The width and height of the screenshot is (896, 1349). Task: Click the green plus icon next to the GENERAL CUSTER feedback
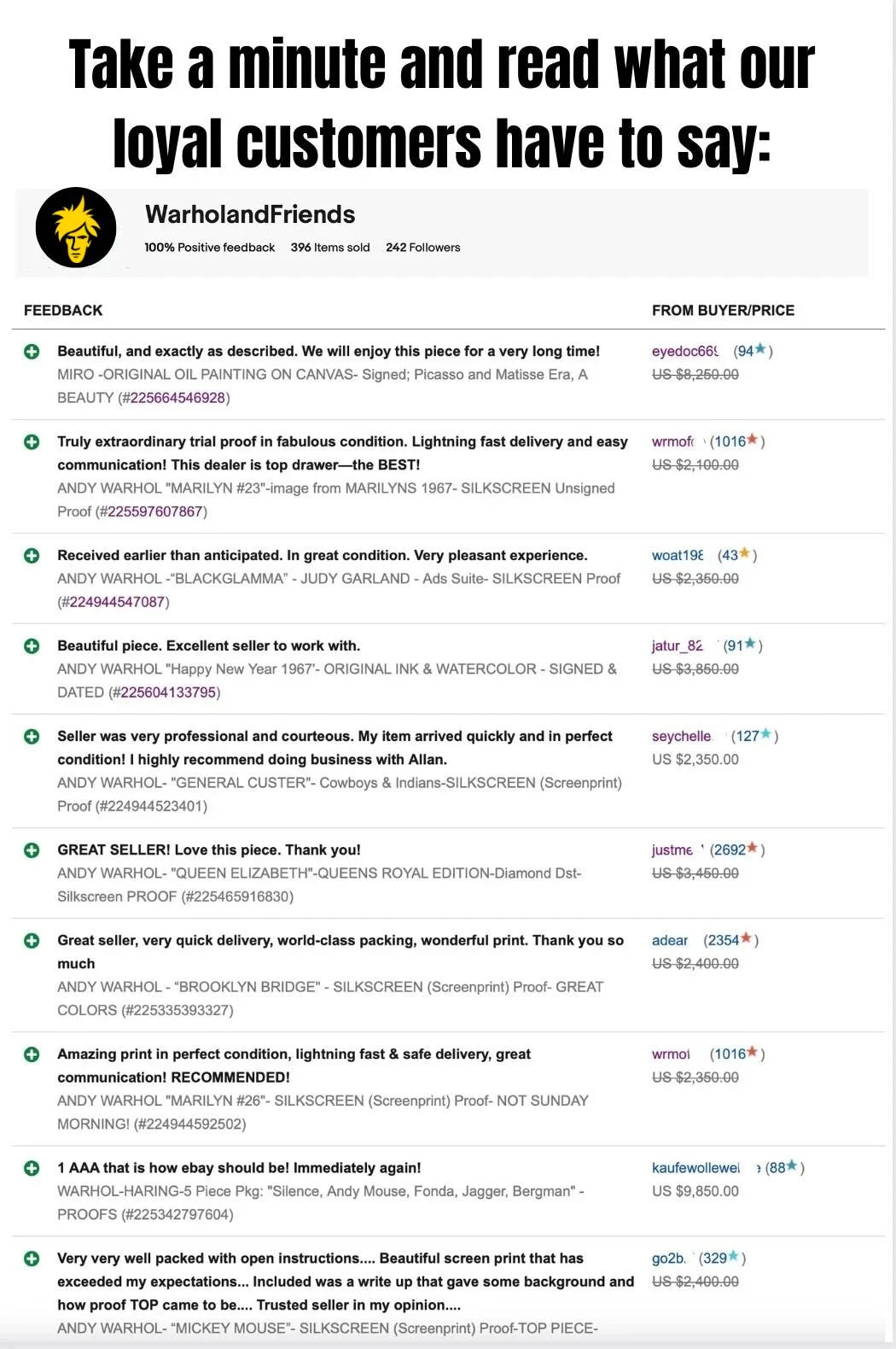[x=32, y=735]
